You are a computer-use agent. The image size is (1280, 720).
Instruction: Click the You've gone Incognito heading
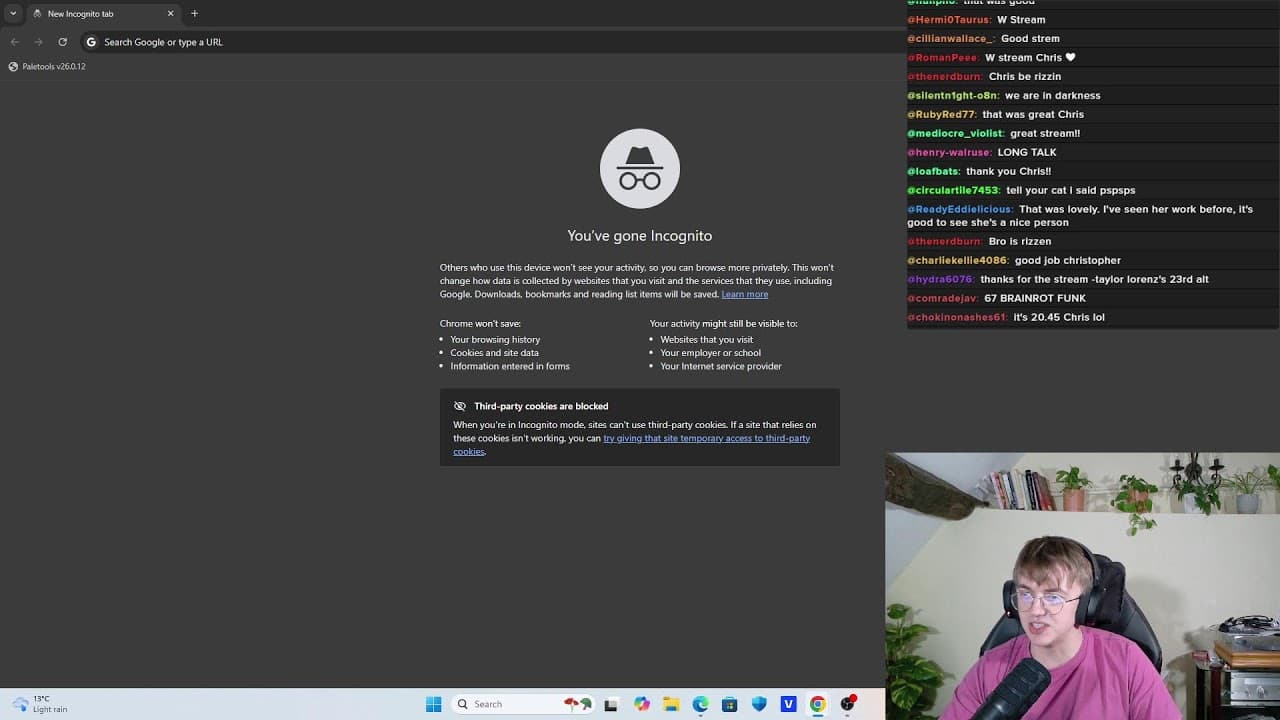(x=640, y=236)
